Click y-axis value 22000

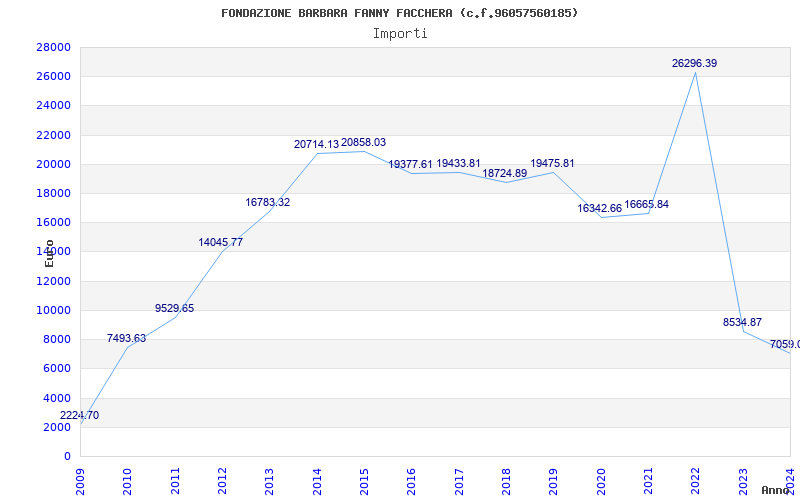pyautogui.click(x=54, y=135)
